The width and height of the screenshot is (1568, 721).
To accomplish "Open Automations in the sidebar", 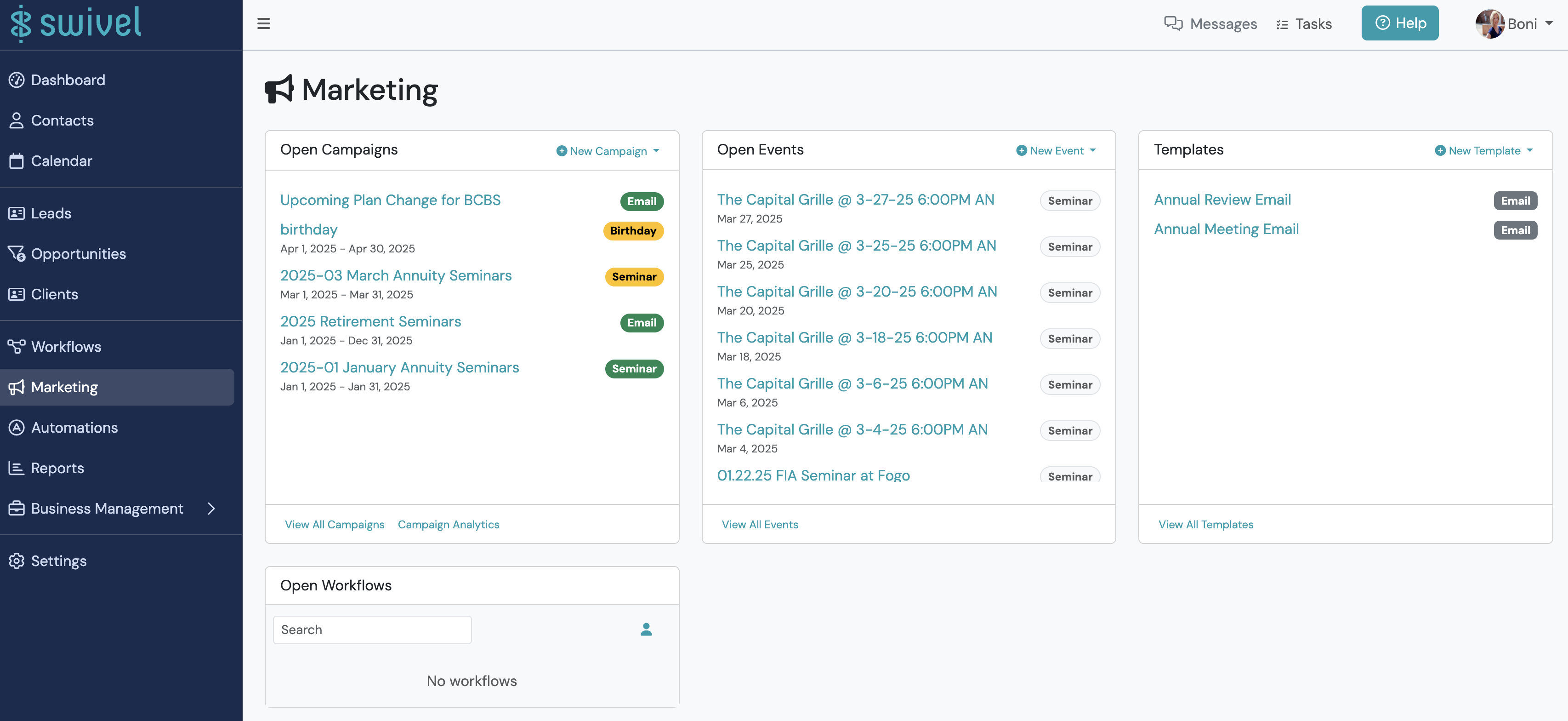I will click(x=63, y=428).
